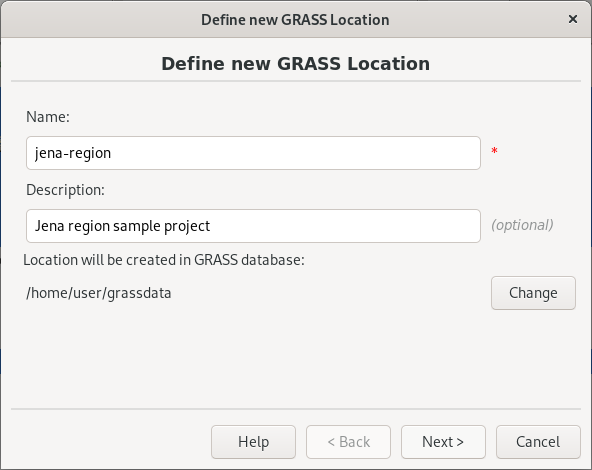Click the red required-field asterisk
Viewport: 592px width, 470px height.
pyautogui.click(x=495, y=151)
